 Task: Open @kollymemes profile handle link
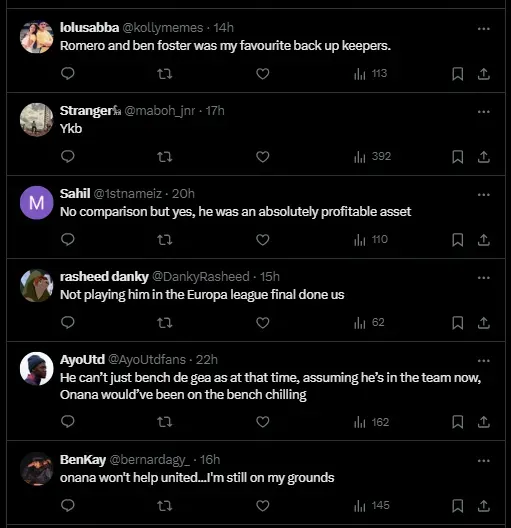pos(163,28)
